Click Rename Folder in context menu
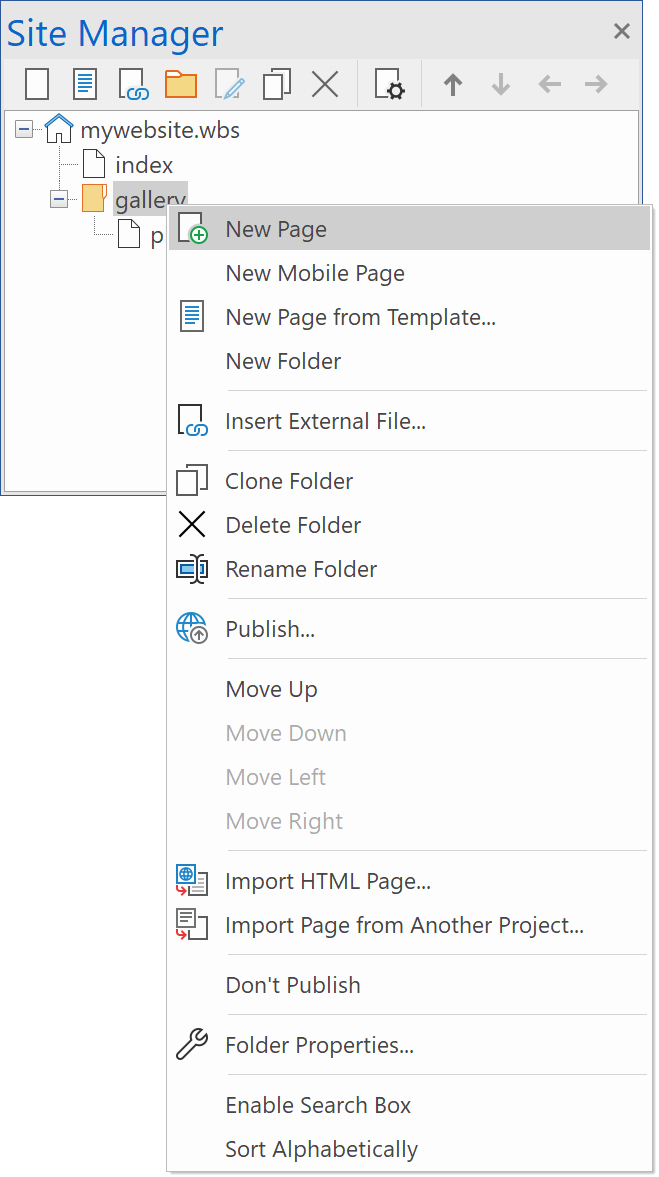Screen dimensions: 659x1177 pos(301,569)
